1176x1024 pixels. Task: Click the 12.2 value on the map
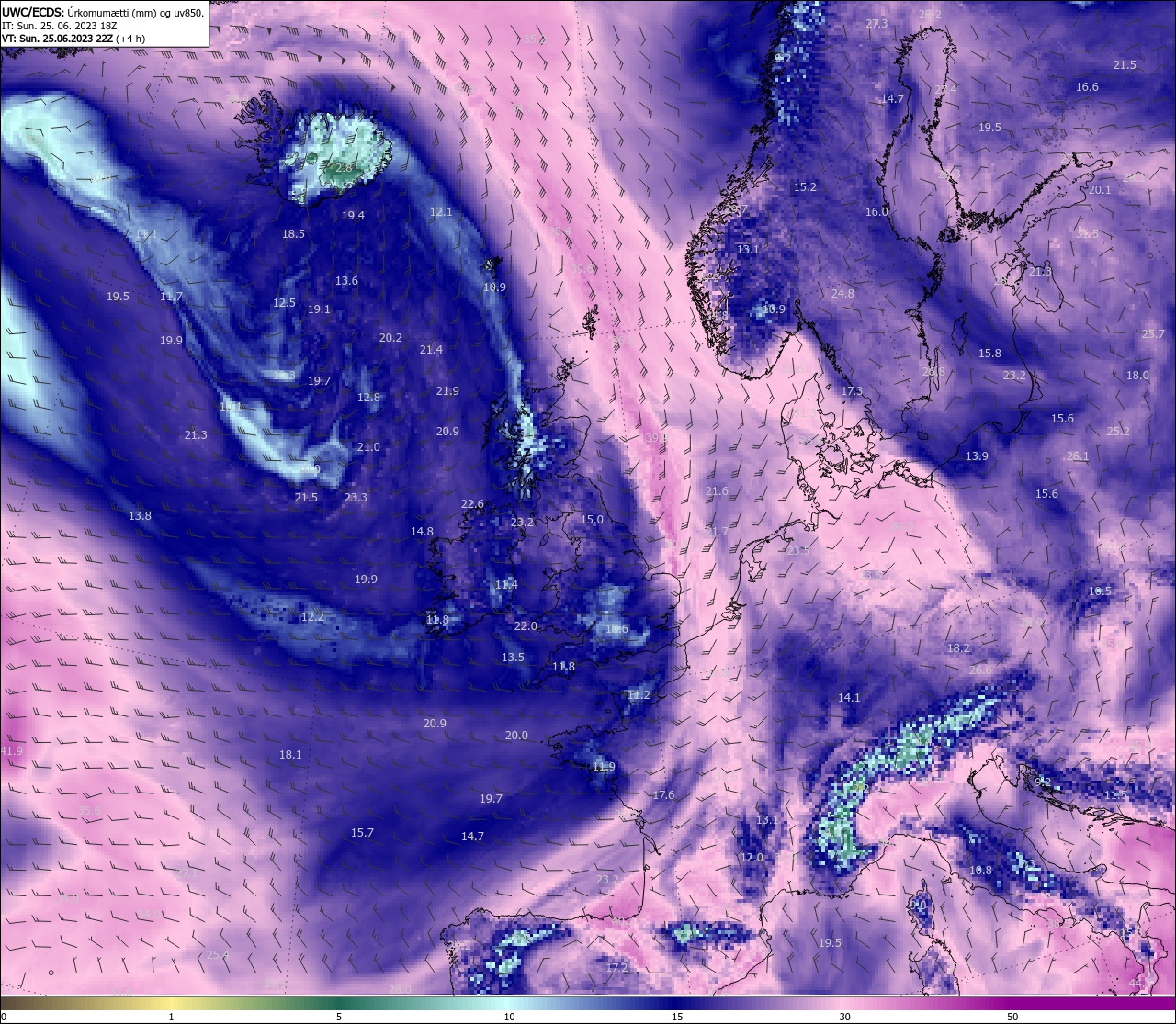(x=312, y=616)
